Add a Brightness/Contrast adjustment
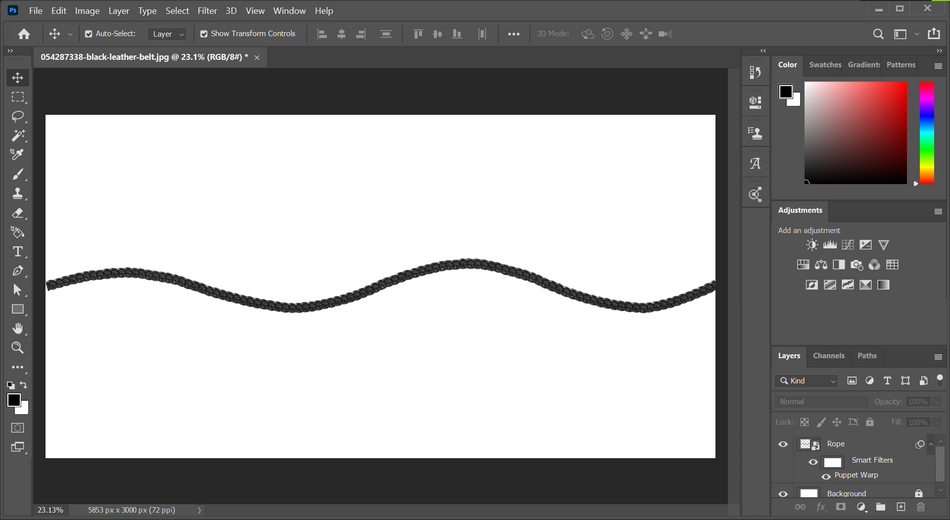The height and width of the screenshot is (520, 950). click(x=812, y=245)
